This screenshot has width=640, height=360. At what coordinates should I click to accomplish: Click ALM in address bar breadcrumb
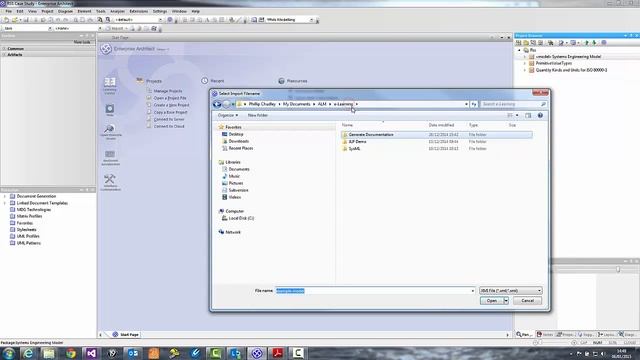point(322,104)
